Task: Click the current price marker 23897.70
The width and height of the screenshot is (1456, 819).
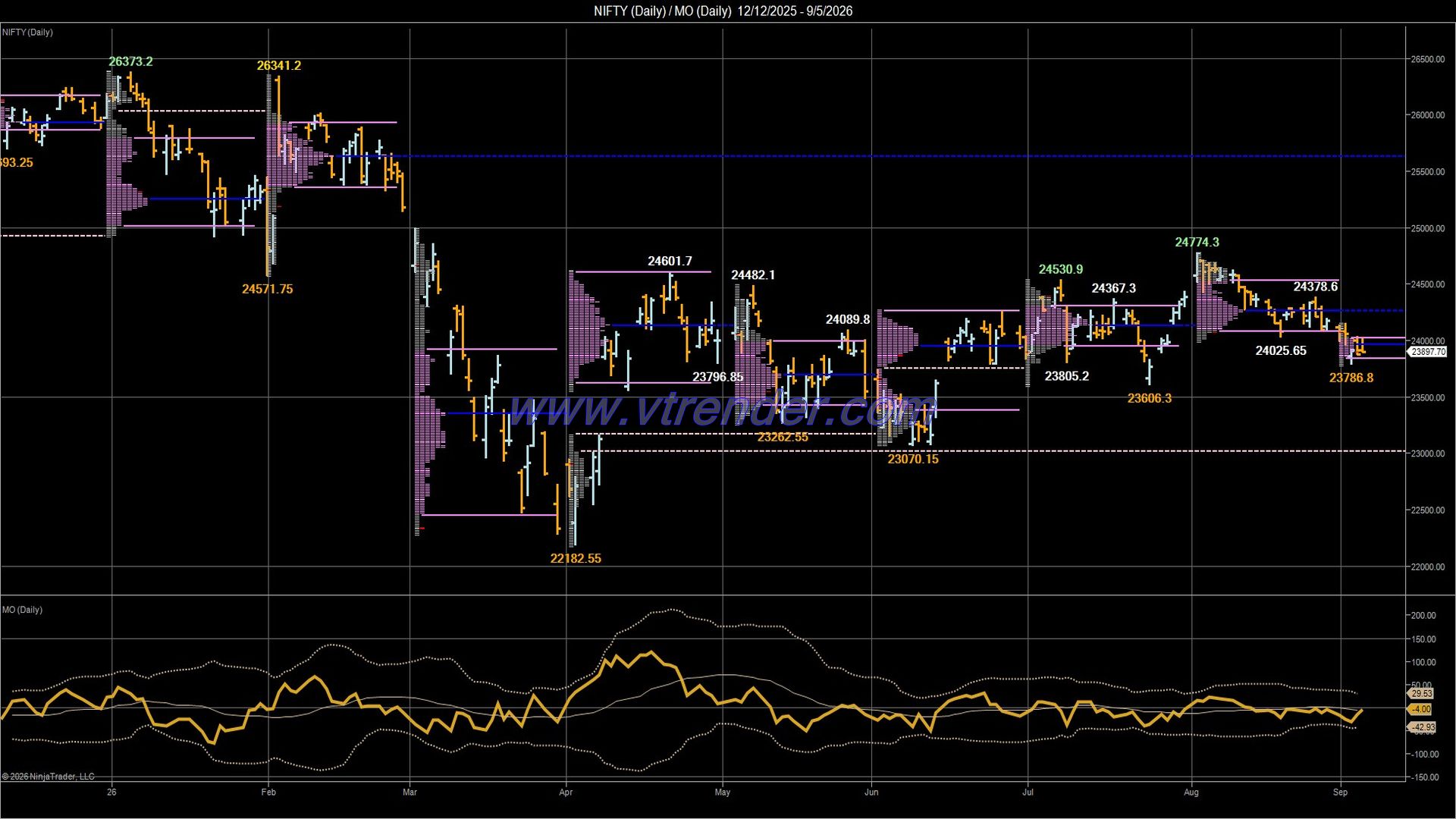Action: point(1427,352)
